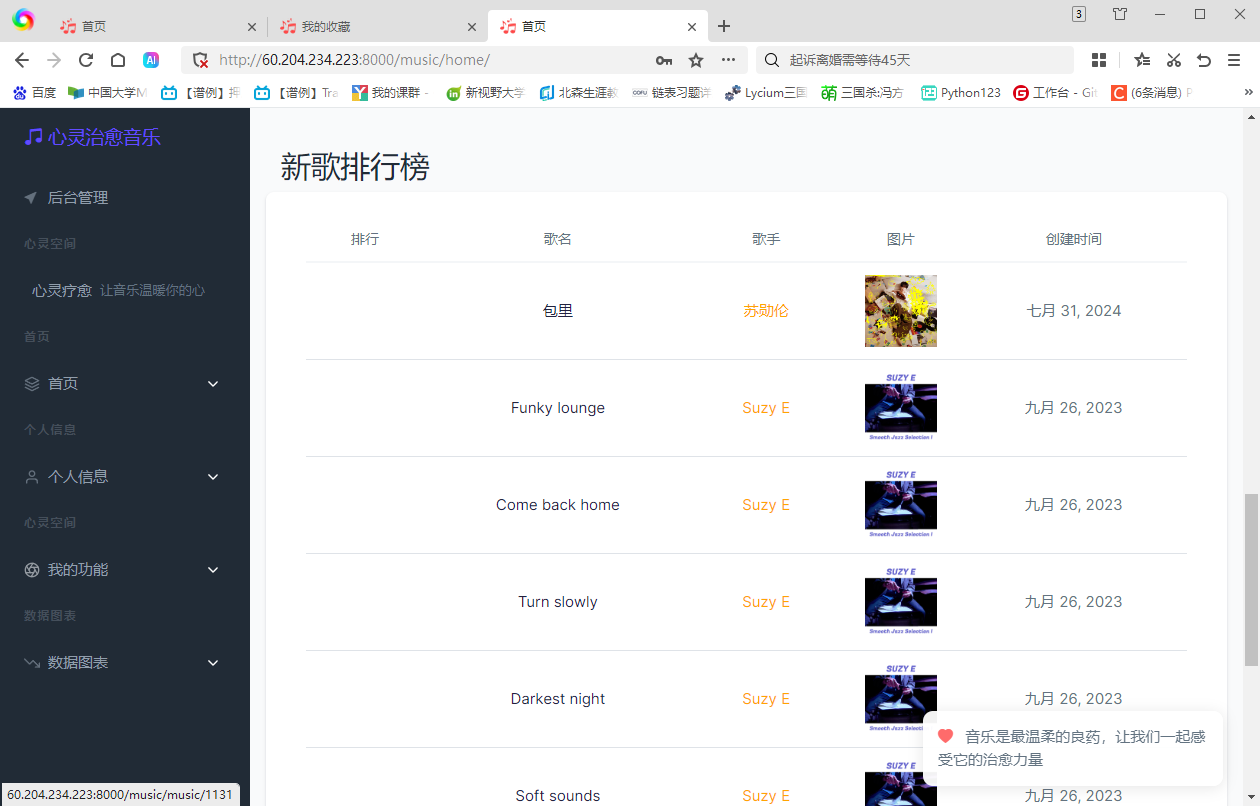Image resolution: width=1260 pixels, height=806 pixels.
Task: Click artist 苏勋伦
Action: pos(766,311)
